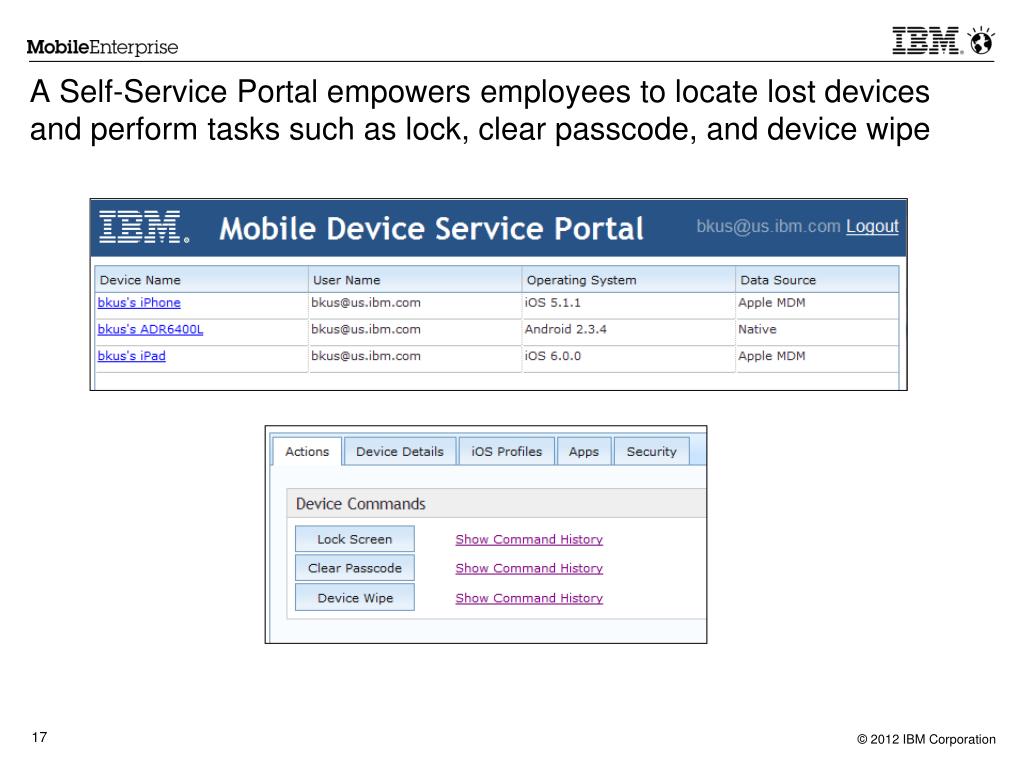Click the Mobile Device Service Portal title
Viewport: 1024px width, 768px height.
click(x=431, y=229)
